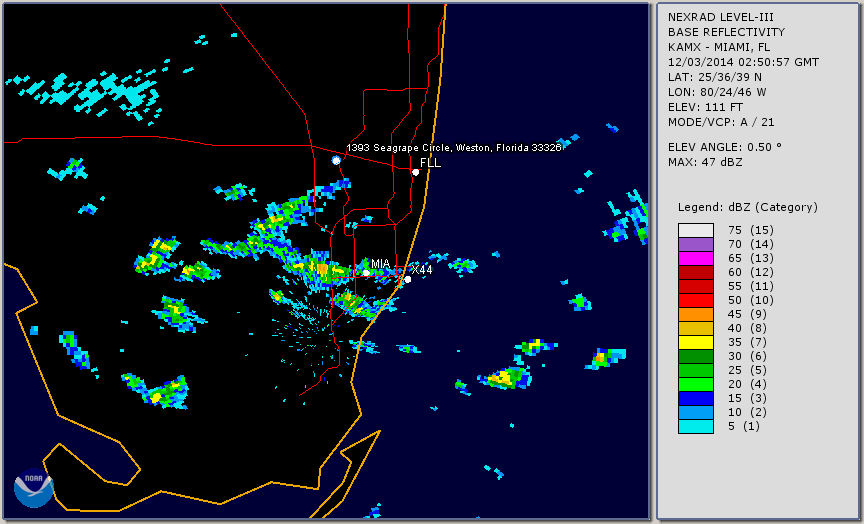Viewport: 864px width, 524px height.
Task: Click the 'Legend: dBZ (Category)' heading
Action: click(748, 207)
